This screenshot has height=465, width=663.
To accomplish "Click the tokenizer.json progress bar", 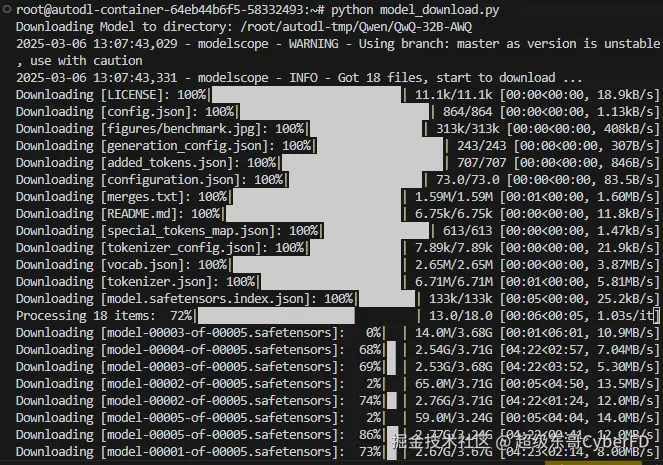I will pos(331,282).
